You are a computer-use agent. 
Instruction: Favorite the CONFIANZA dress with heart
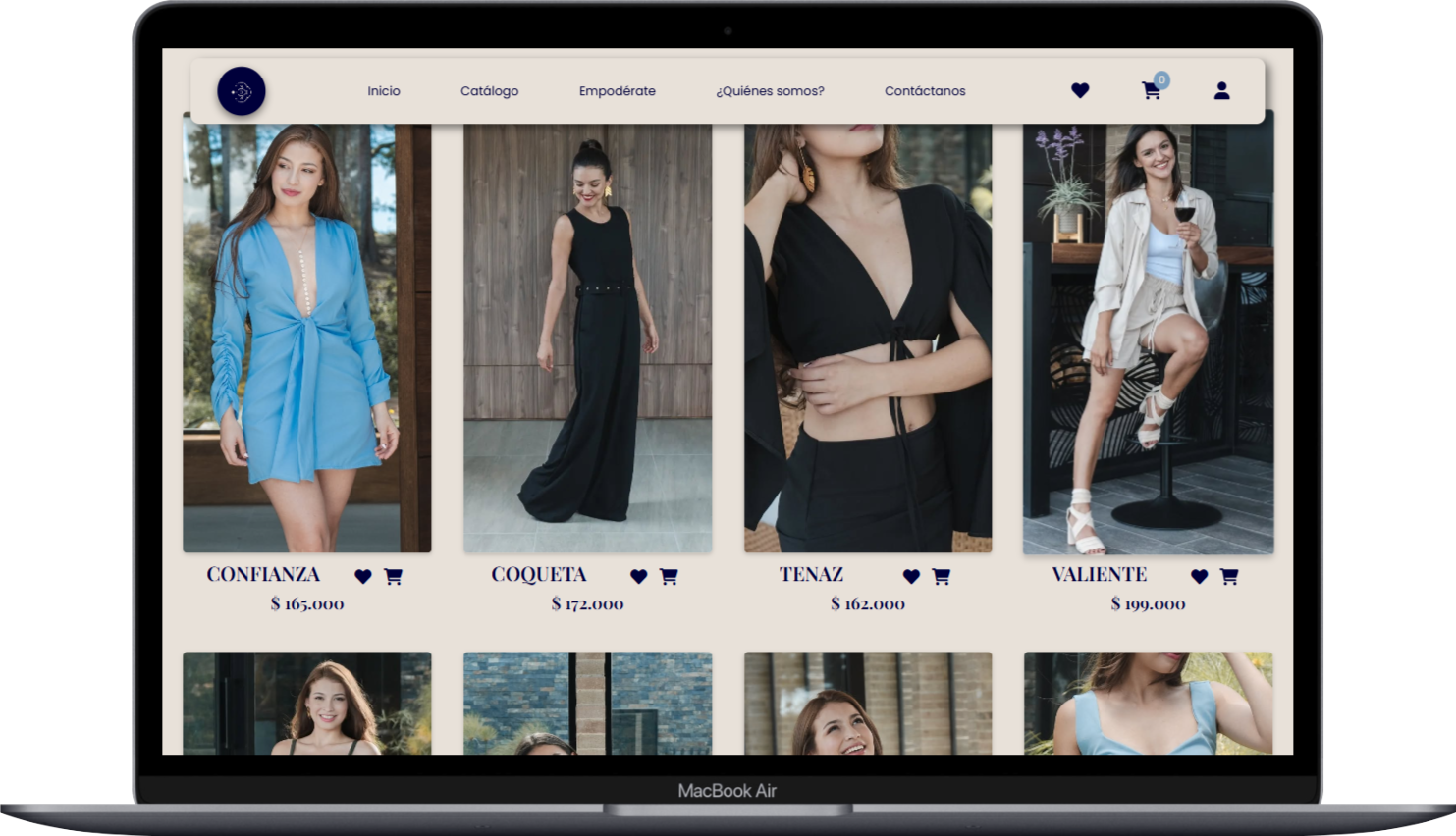click(x=363, y=577)
